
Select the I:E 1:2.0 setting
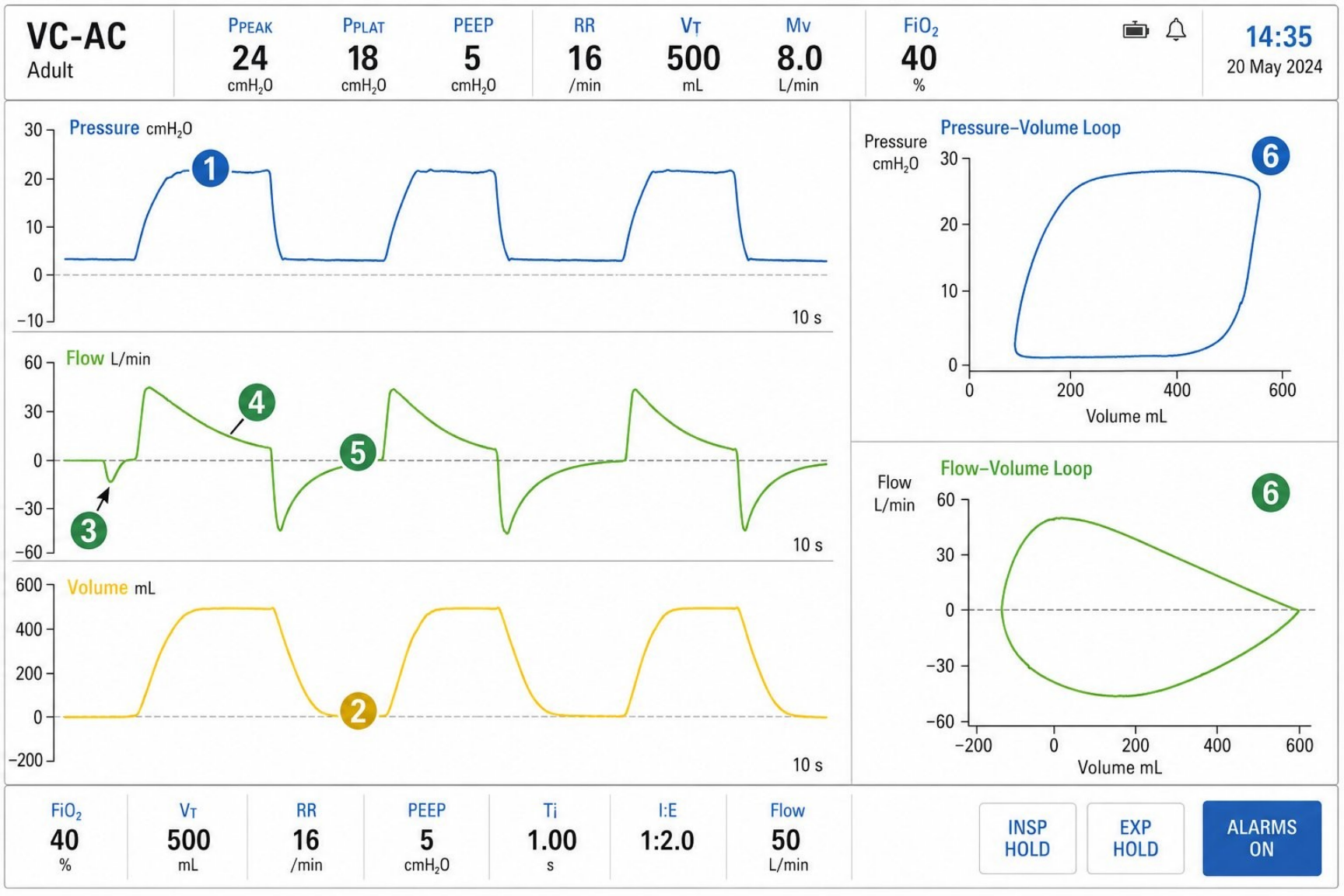[667, 837]
